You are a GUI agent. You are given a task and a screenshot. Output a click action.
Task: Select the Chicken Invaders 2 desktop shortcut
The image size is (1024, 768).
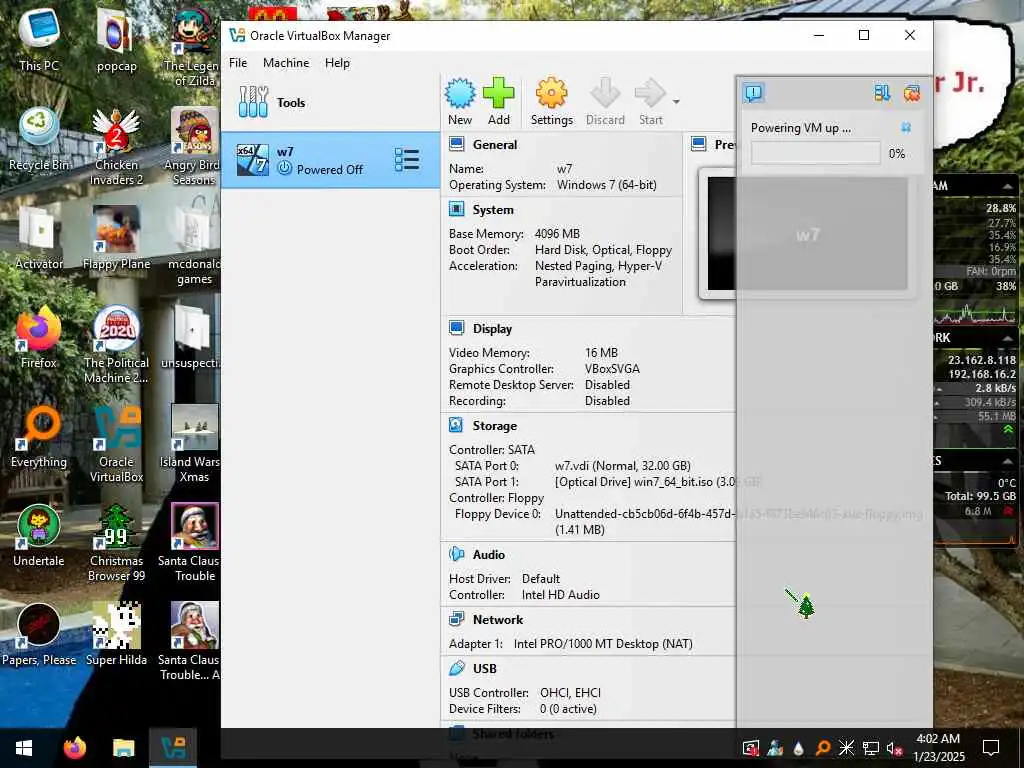[x=116, y=148]
